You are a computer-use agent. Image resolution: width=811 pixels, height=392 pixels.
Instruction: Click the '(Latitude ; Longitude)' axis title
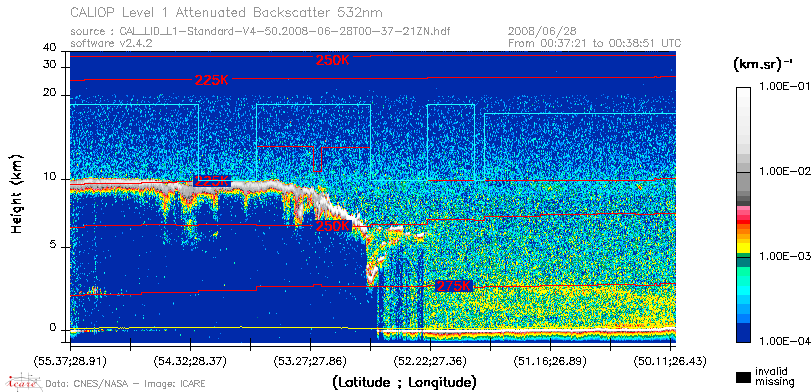(404, 383)
